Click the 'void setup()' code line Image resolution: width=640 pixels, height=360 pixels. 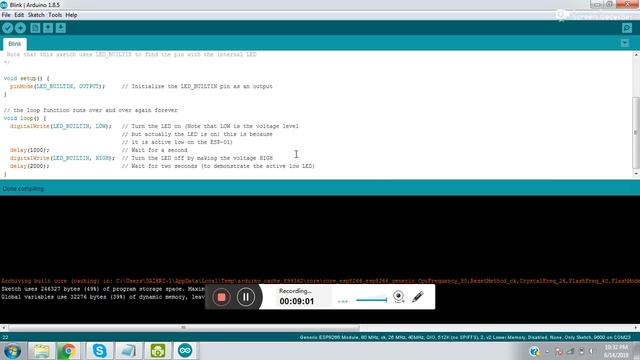(x=27, y=78)
